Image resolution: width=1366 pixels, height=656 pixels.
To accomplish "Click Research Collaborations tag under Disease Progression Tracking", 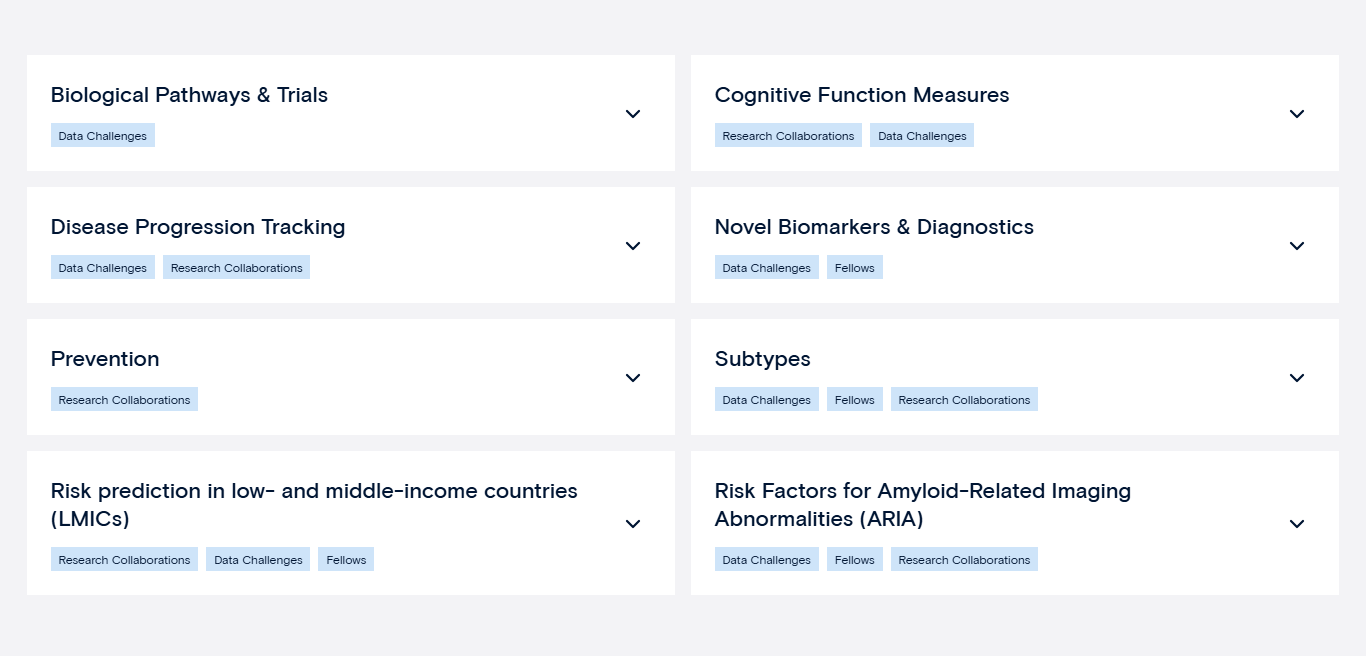I will pyautogui.click(x=236, y=268).
